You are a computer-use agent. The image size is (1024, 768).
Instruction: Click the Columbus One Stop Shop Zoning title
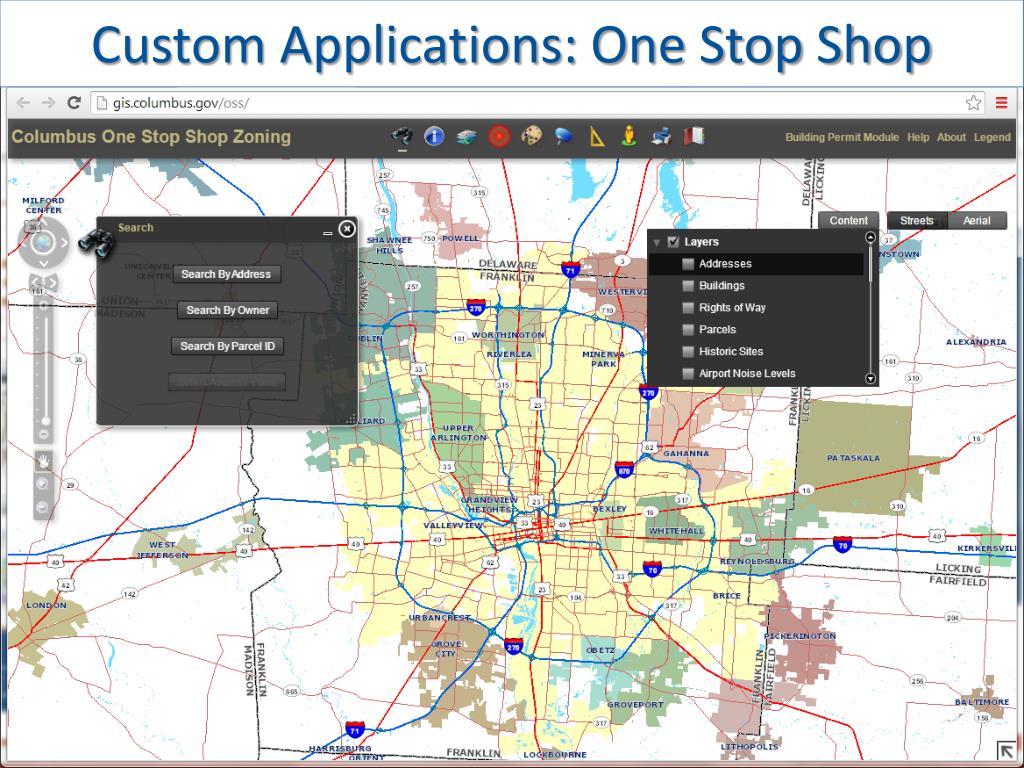(152, 136)
